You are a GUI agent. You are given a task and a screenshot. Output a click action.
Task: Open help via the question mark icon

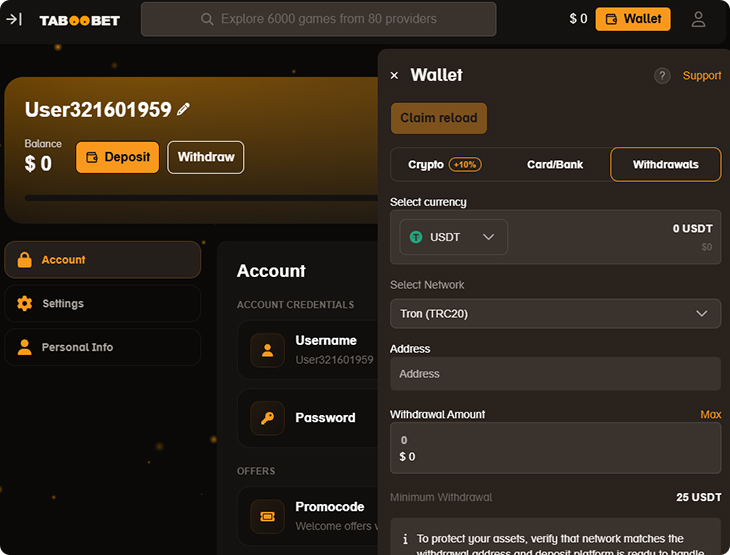coord(662,75)
